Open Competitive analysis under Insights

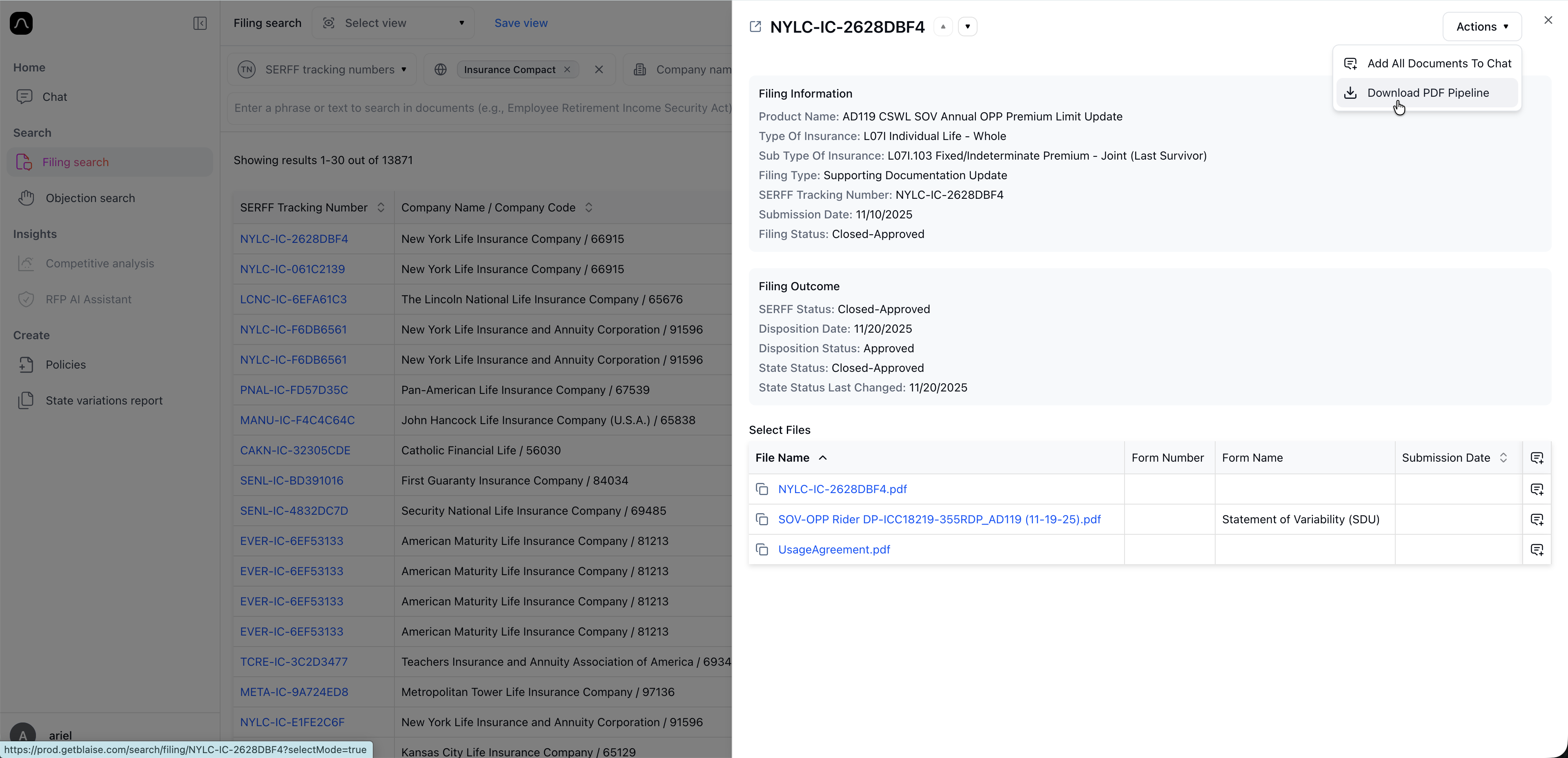(99, 263)
